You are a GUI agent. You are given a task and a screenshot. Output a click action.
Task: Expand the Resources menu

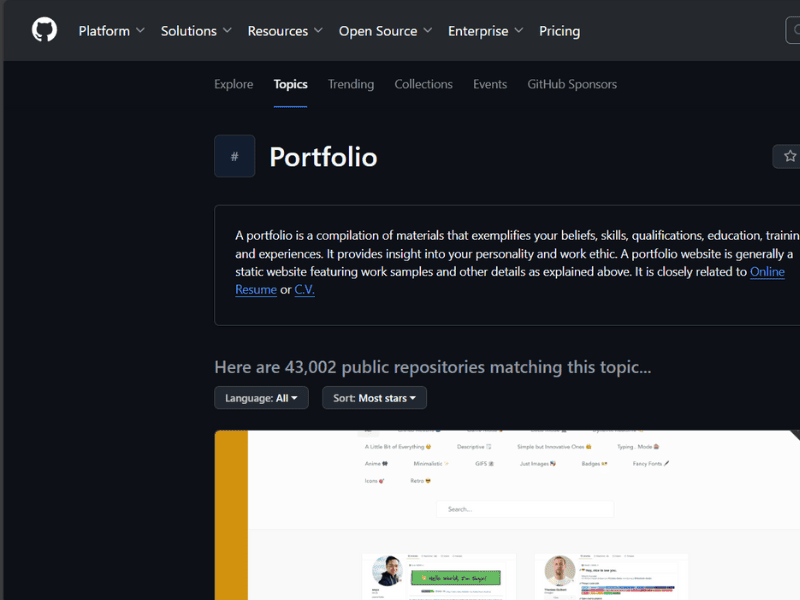click(x=285, y=31)
